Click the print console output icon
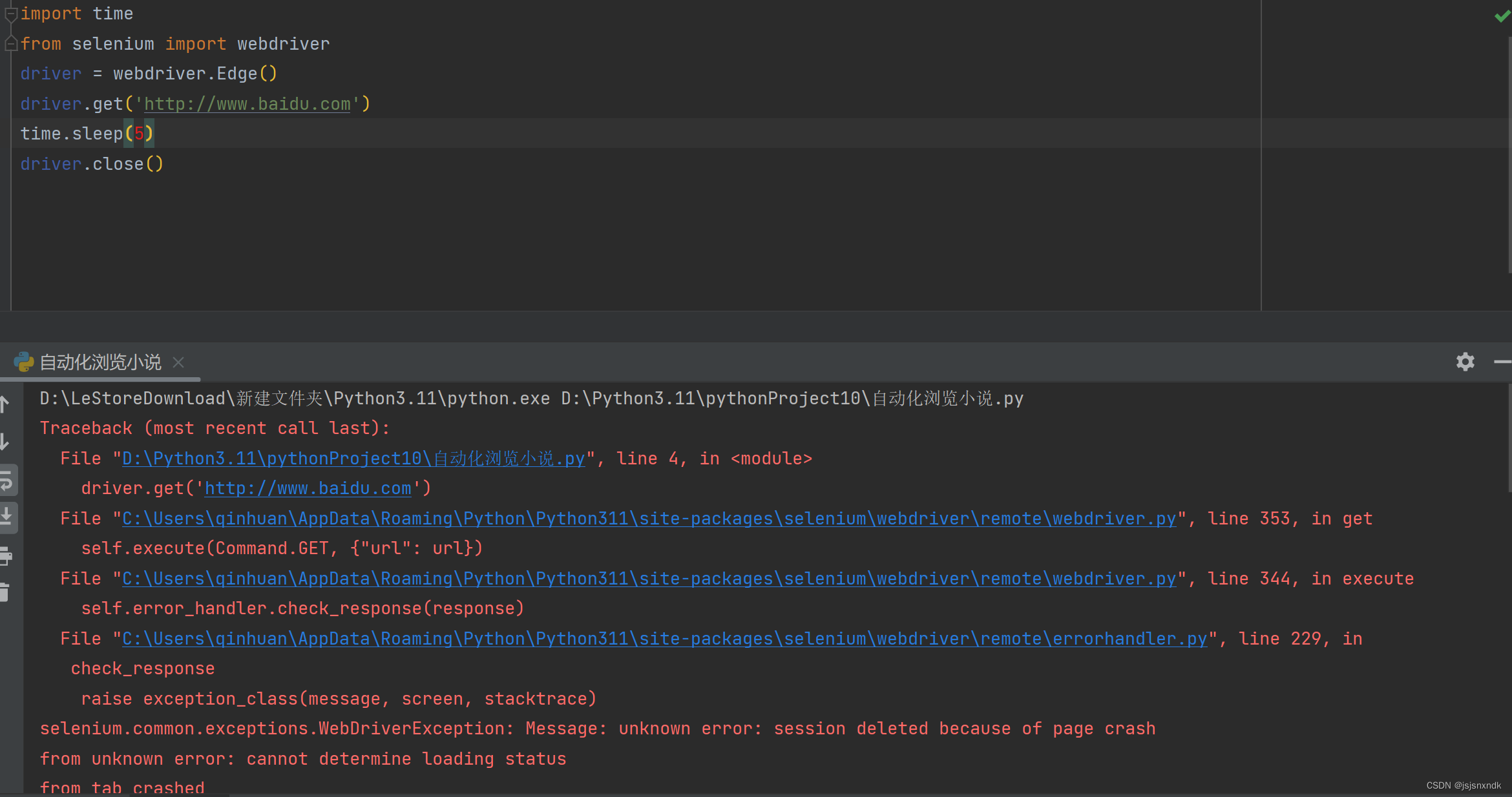Image resolution: width=1512 pixels, height=797 pixels. click(6, 555)
